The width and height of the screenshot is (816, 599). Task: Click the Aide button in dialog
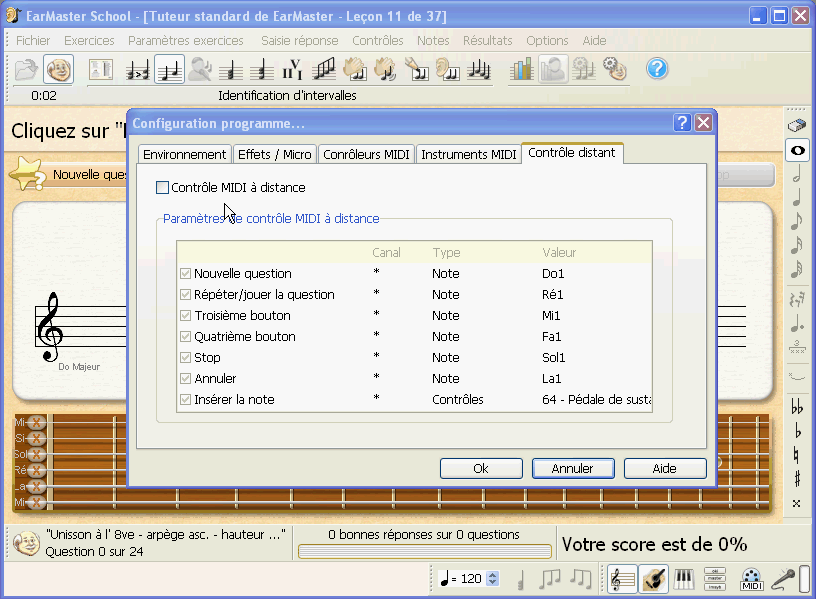point(665,468)
